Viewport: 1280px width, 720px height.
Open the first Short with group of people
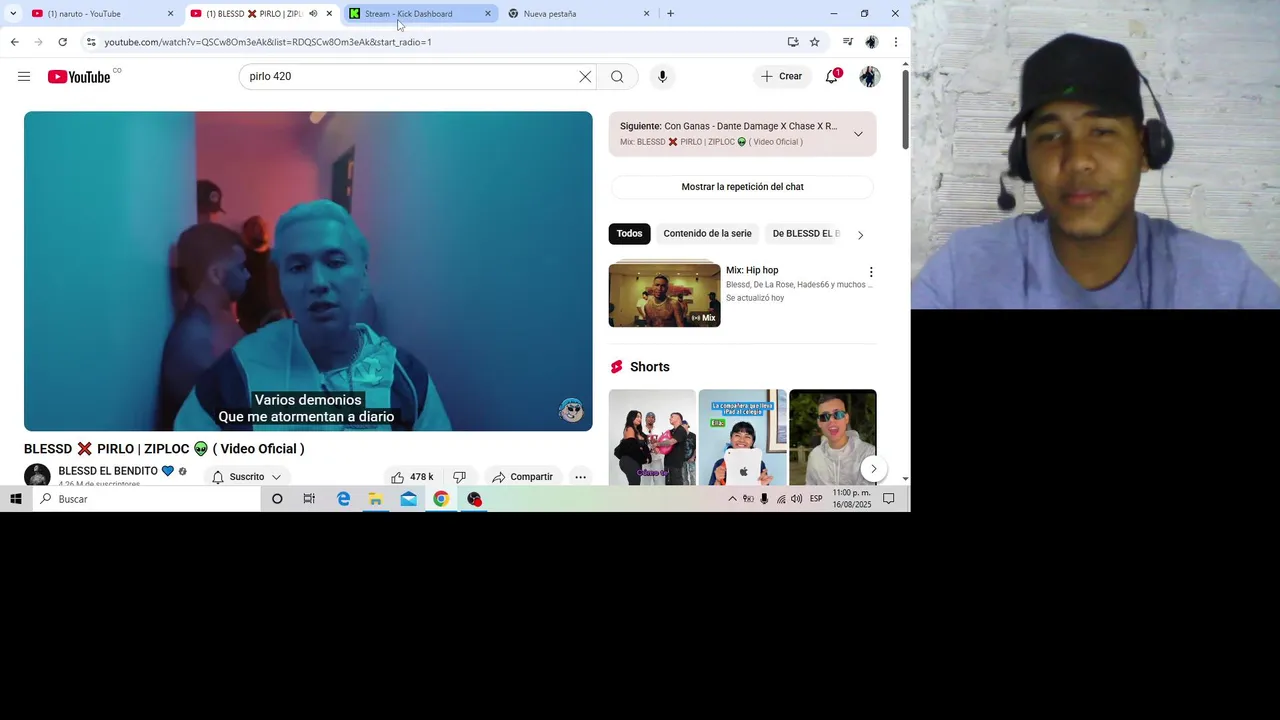(x=652, y=437)
